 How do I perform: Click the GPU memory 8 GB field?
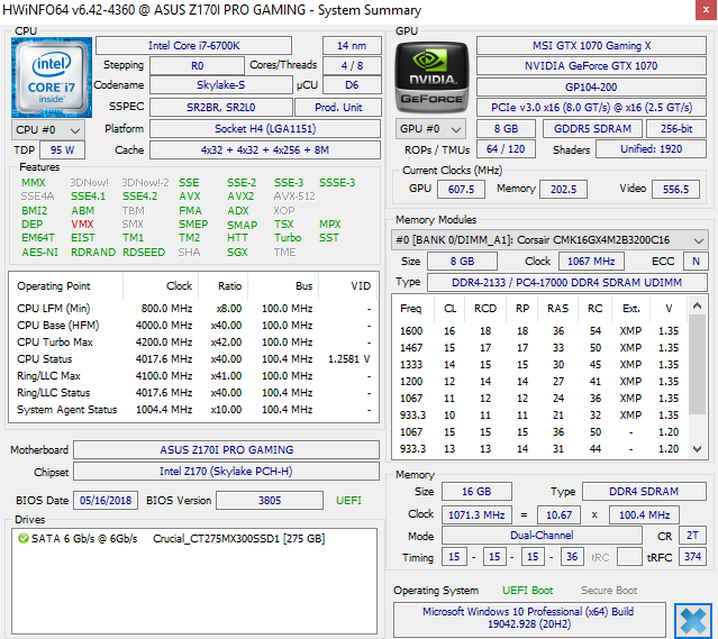(x=506, y=129)
